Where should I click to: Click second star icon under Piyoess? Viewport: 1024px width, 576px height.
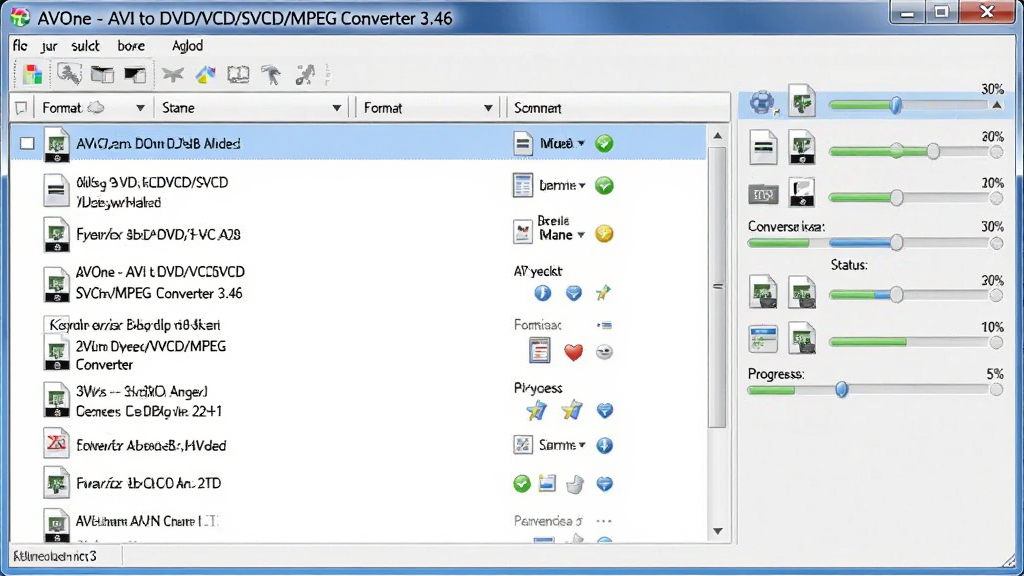571,410
